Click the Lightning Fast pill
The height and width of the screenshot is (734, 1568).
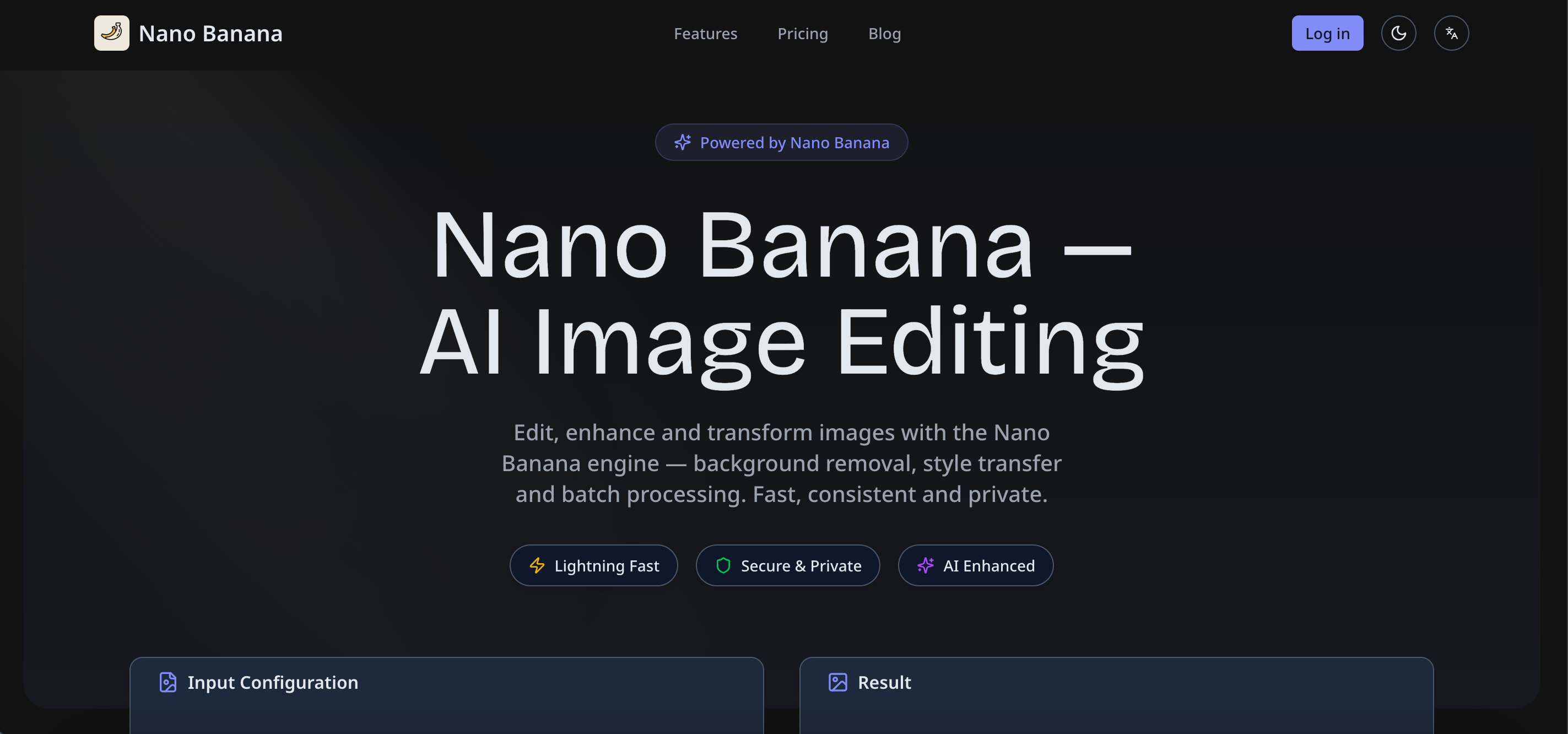(x=593, y=565)
